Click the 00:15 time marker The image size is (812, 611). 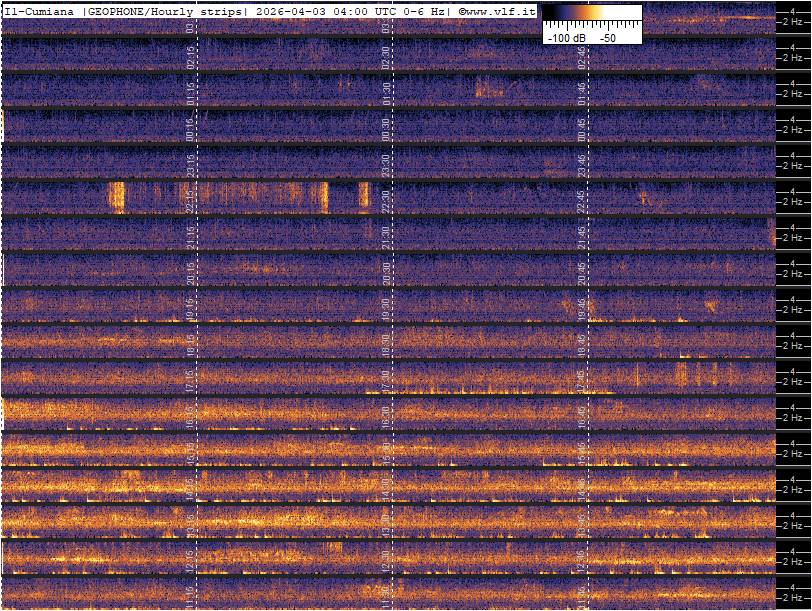tap(191, 129)
